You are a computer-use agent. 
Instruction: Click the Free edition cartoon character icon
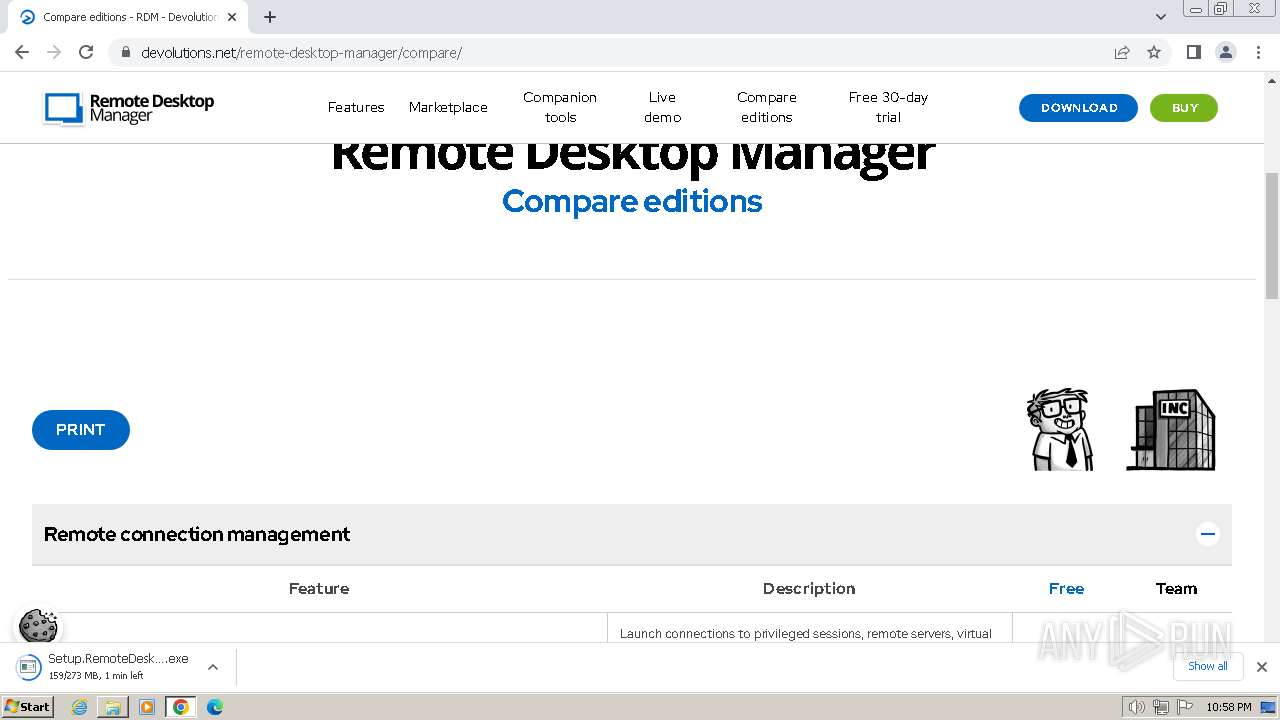(x=1060, y=430)
